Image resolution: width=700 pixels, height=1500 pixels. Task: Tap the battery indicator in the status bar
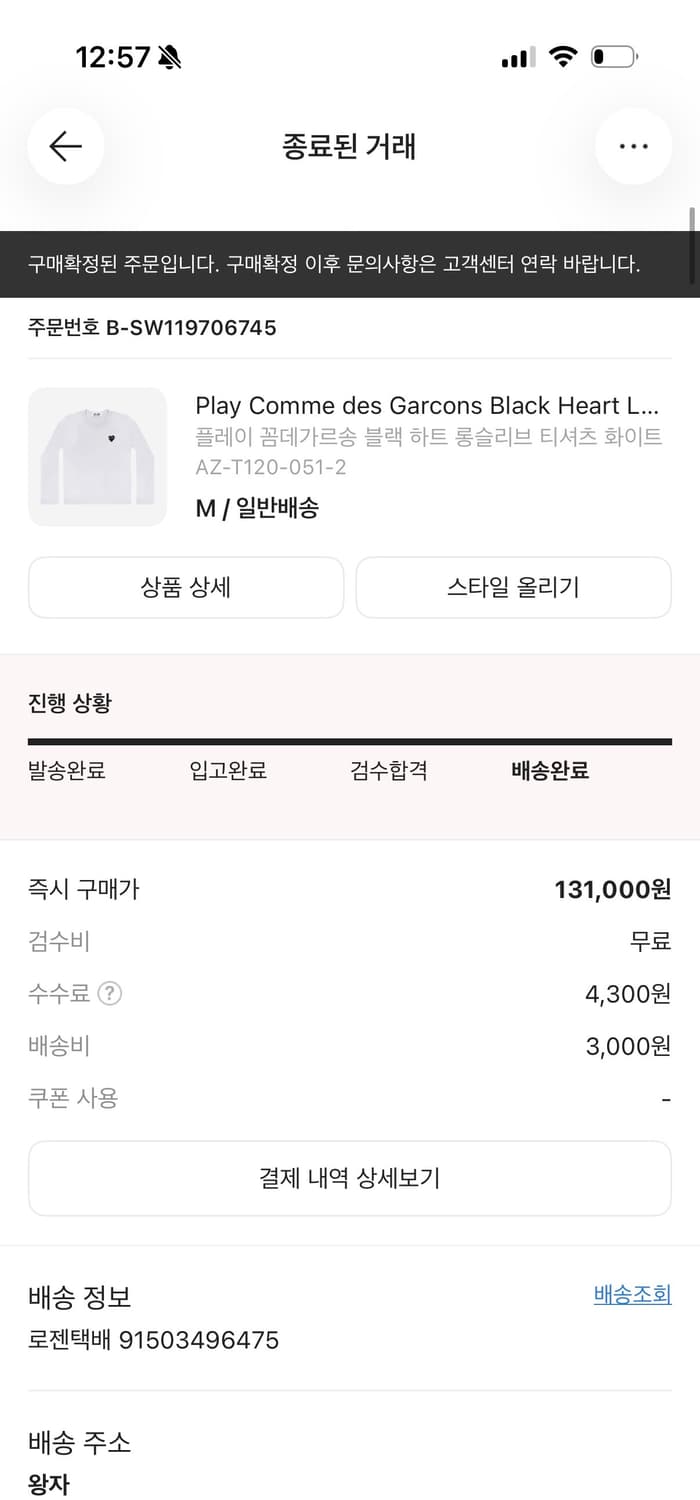click(x=616, y=57)
